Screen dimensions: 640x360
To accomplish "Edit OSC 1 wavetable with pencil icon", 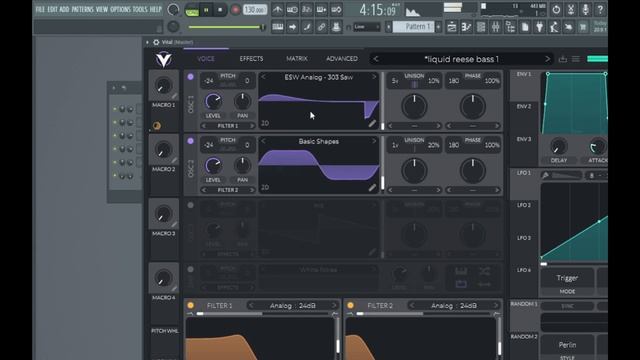I will 372,123.
